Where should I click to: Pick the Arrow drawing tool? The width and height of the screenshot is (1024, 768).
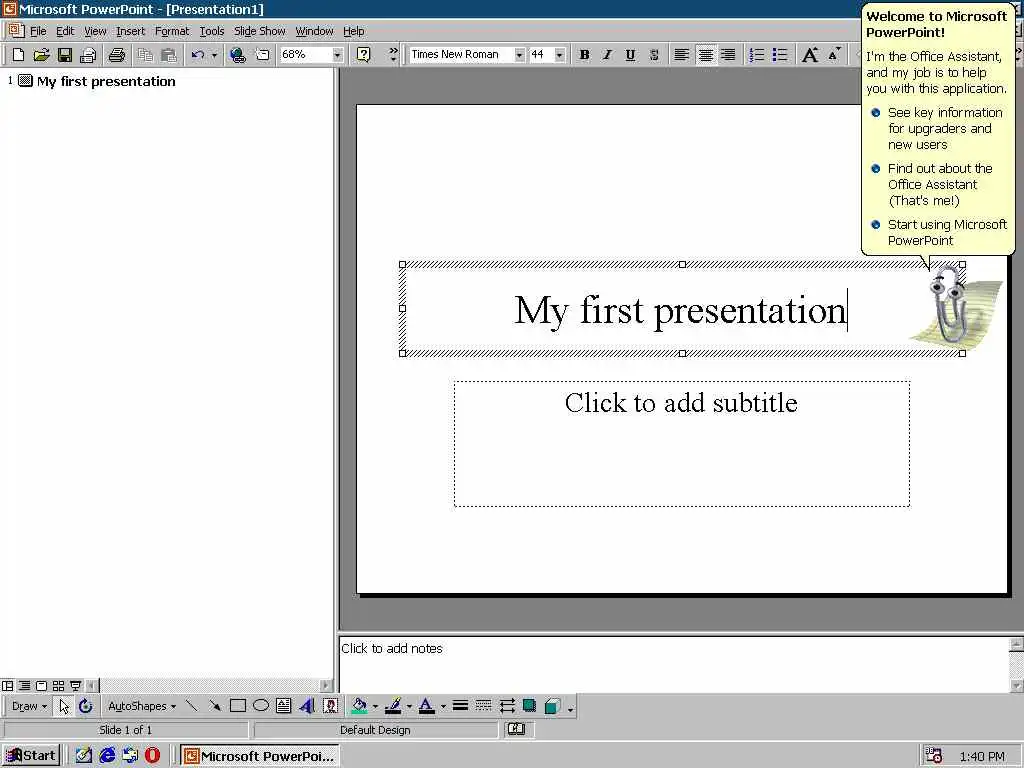click(214, 706)
